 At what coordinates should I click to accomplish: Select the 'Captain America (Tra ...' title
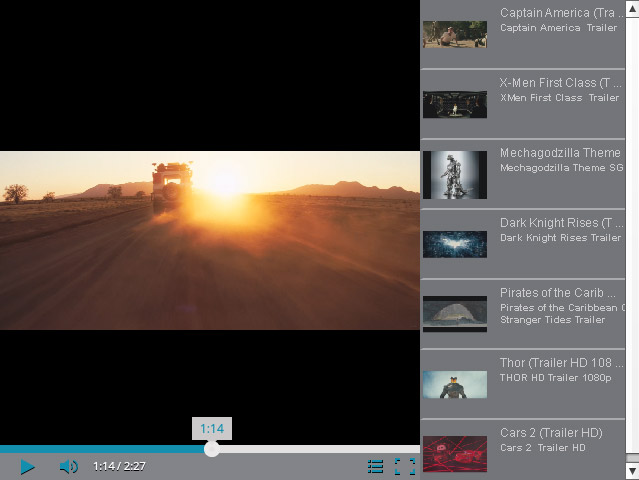point(561,13)
